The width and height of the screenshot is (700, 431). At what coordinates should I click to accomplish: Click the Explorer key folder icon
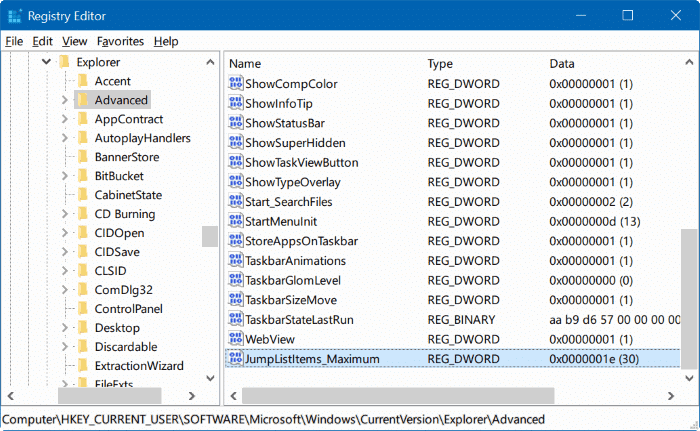click(x=65, y=62)
